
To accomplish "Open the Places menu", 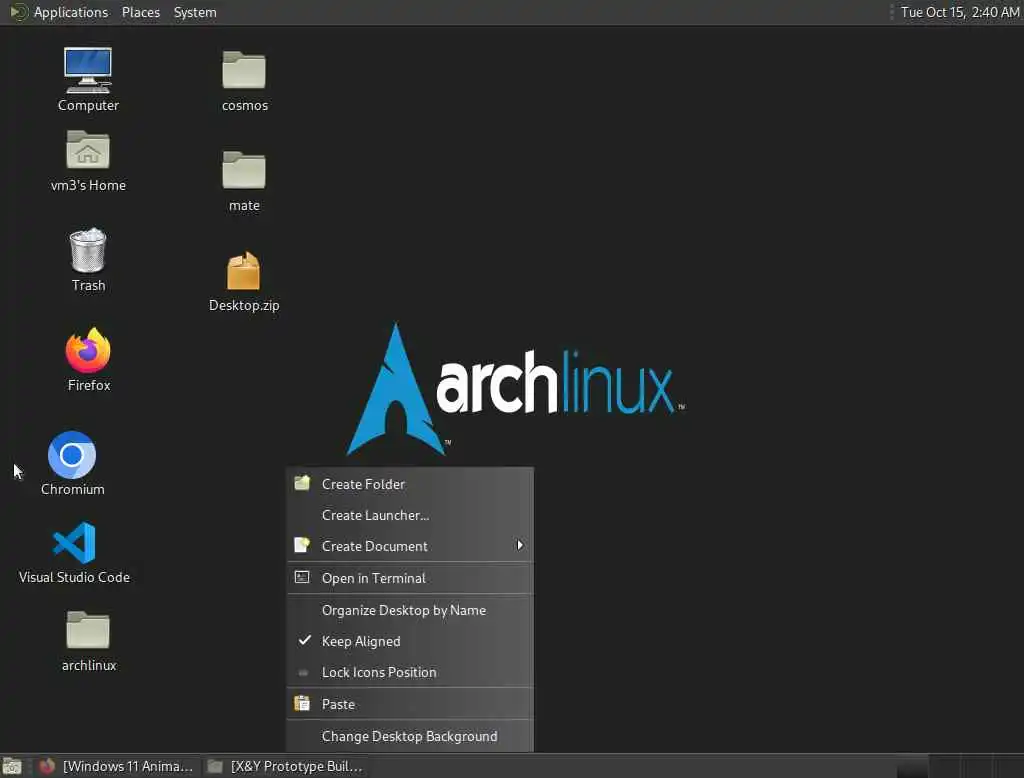I will [140, 12].
